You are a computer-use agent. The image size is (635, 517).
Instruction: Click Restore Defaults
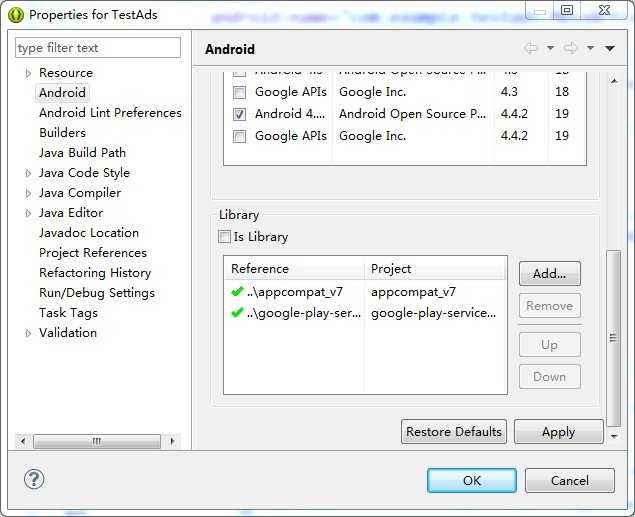point(454,432)
